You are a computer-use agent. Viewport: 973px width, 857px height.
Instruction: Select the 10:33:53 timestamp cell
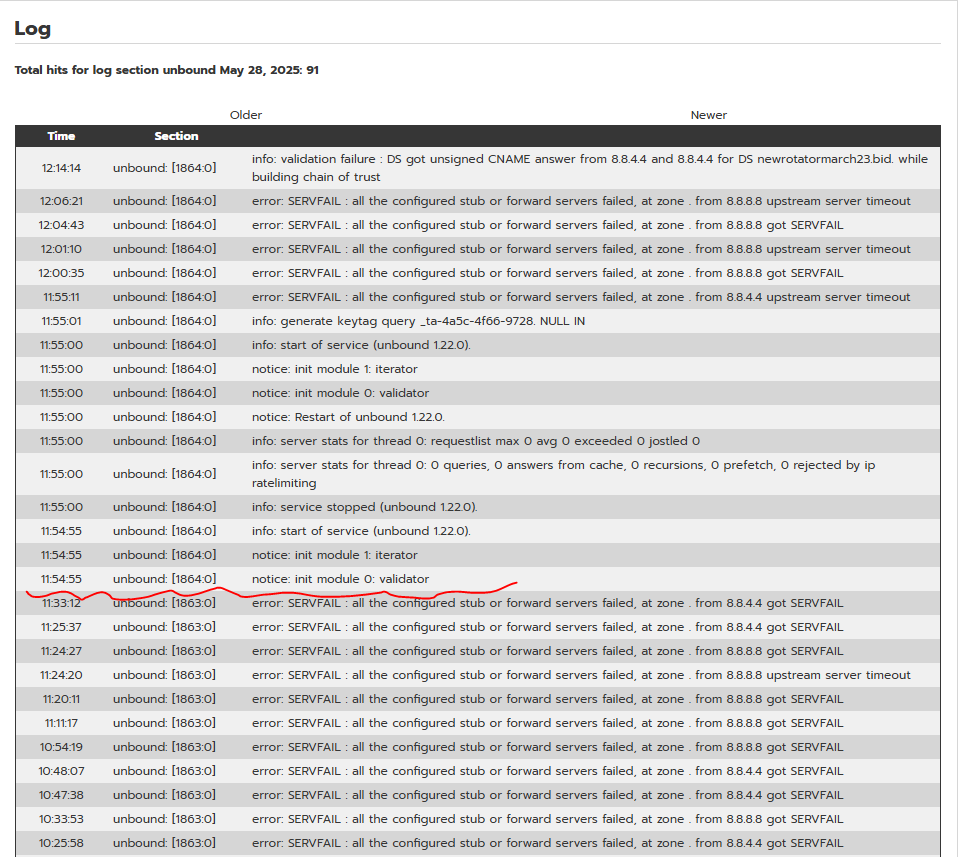point(61,819)
